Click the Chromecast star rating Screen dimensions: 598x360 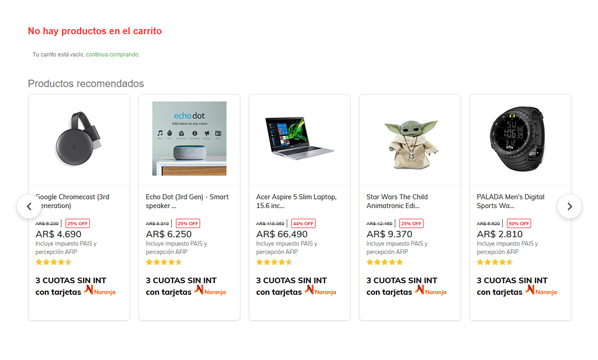tap(53, 262)
